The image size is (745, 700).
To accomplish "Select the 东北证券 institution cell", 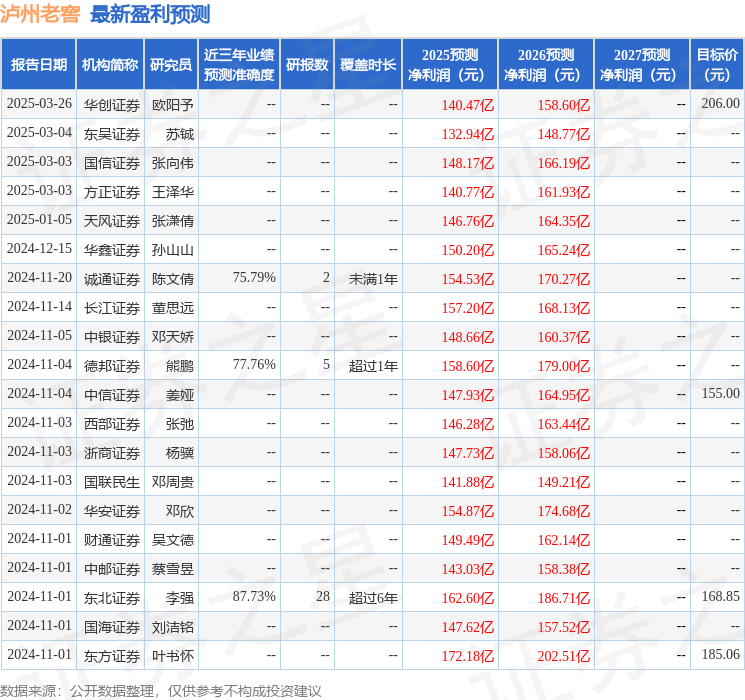I will pyautogui.click(x=112, y=598).
